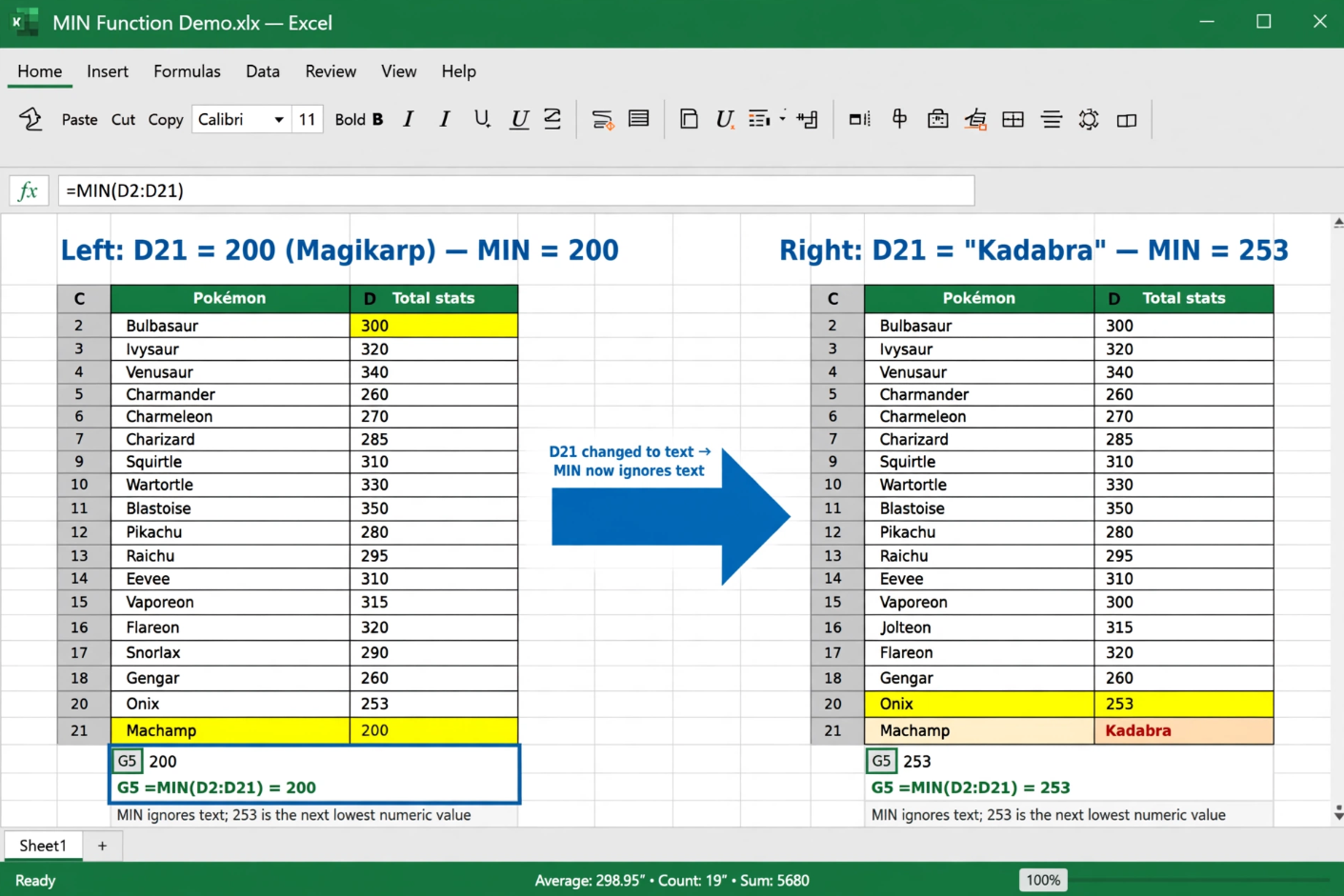Click the 100% zoom level indicator

[1043, 880]
